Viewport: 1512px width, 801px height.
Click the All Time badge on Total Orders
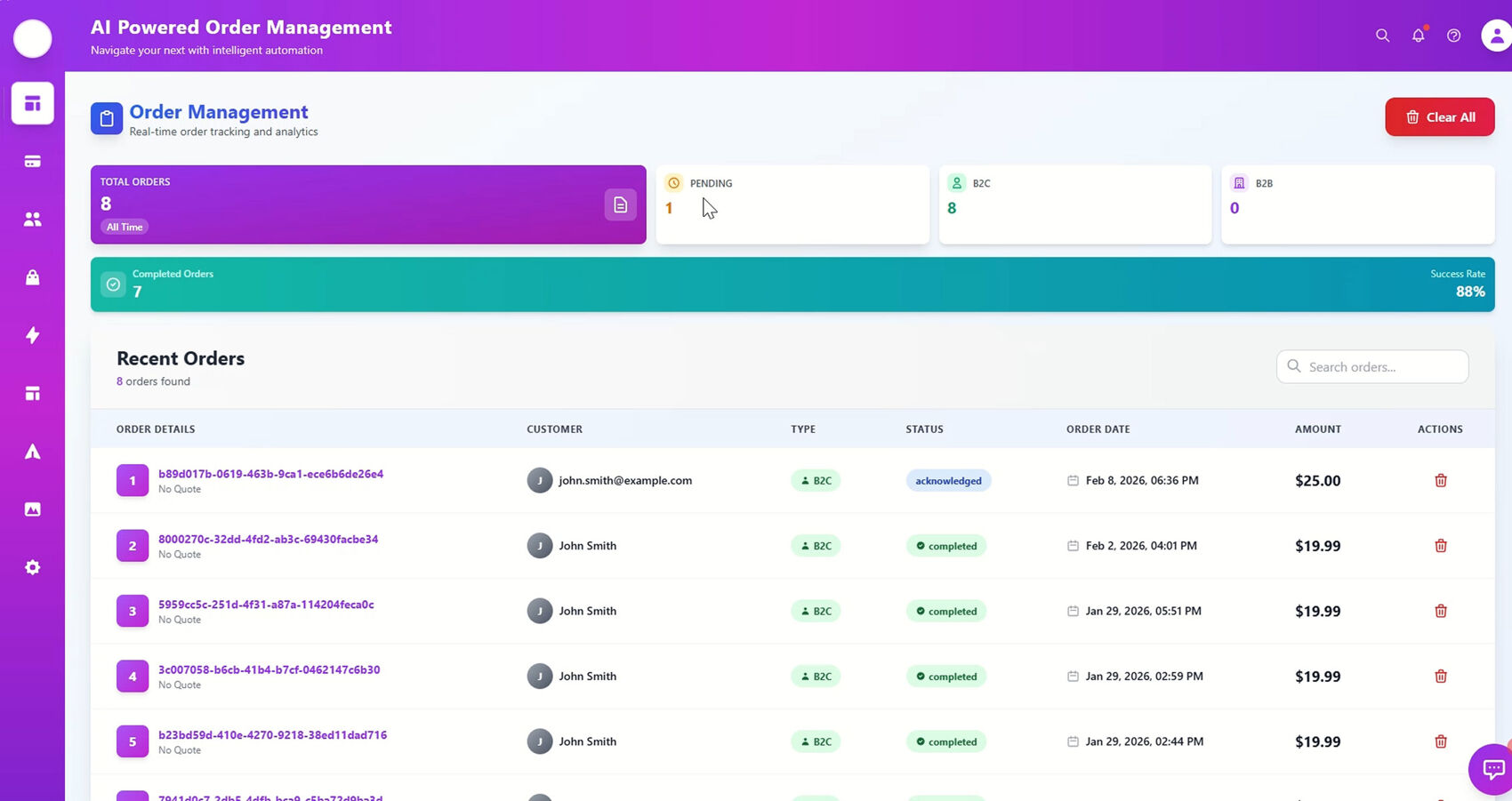pyautogui.click(x=125, y=227)
